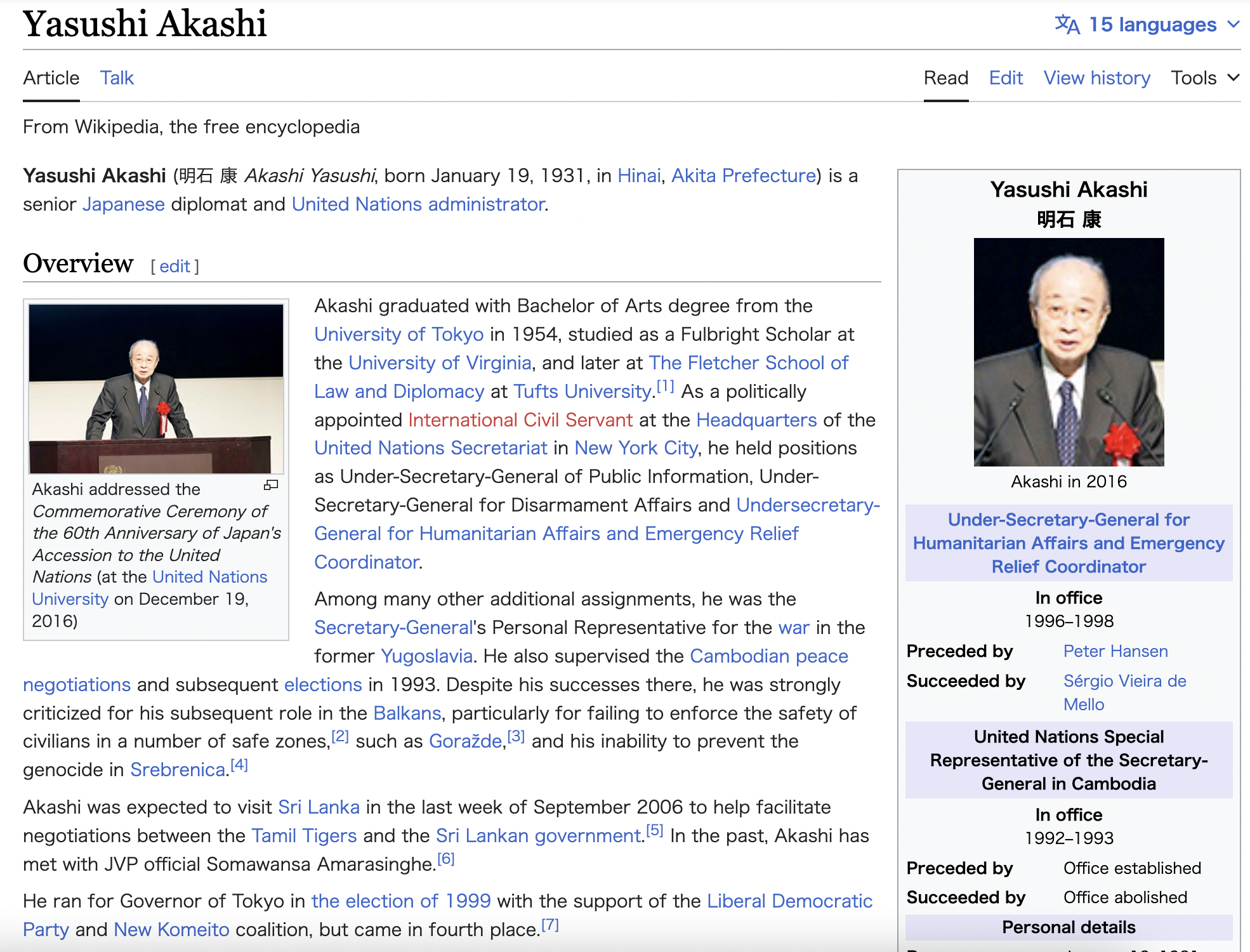Open the Tamil Tigers link
1250x952 pixels.
coord(304,836)
